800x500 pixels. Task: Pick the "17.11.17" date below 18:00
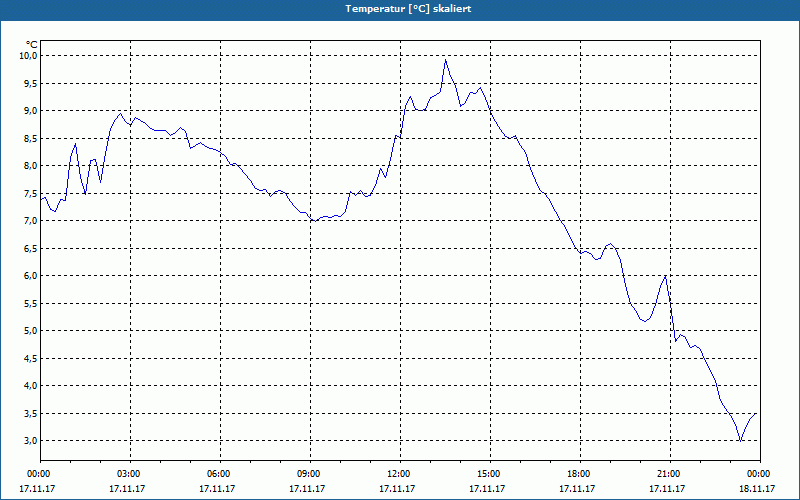[x=577, y=488]
